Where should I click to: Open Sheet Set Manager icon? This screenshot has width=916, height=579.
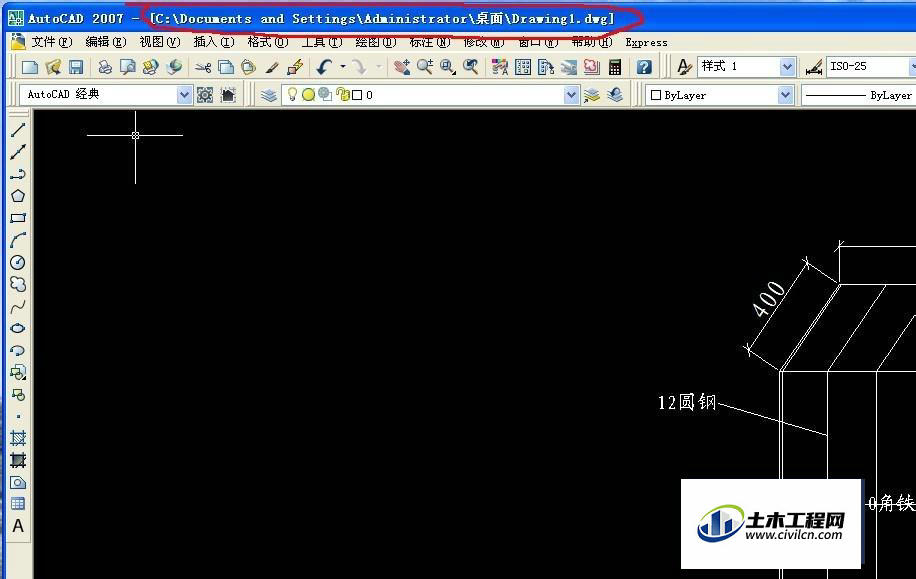[568, 67]
